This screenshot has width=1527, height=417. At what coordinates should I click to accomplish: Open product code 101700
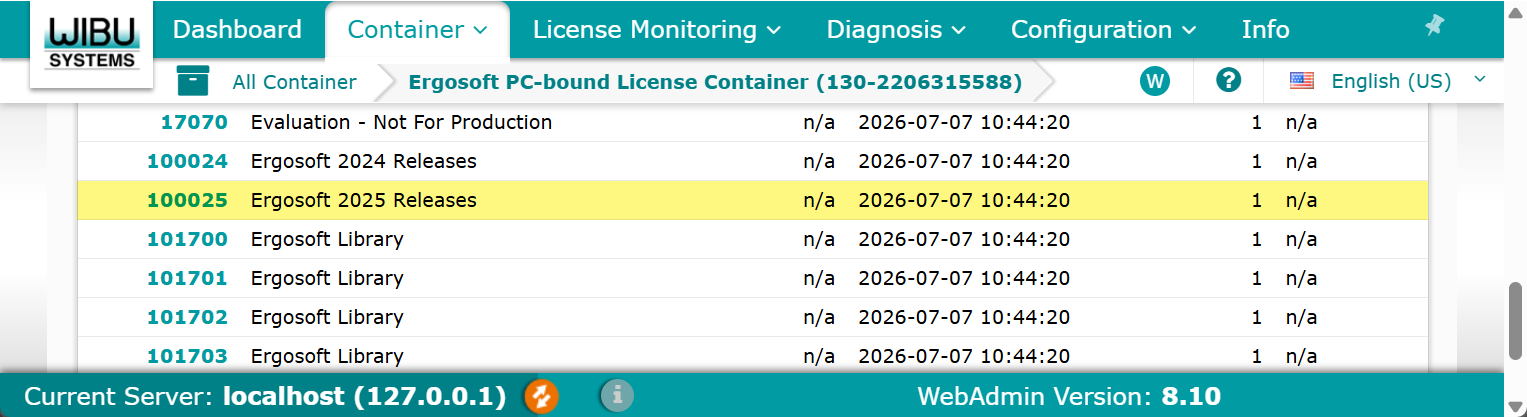(187, 239)
